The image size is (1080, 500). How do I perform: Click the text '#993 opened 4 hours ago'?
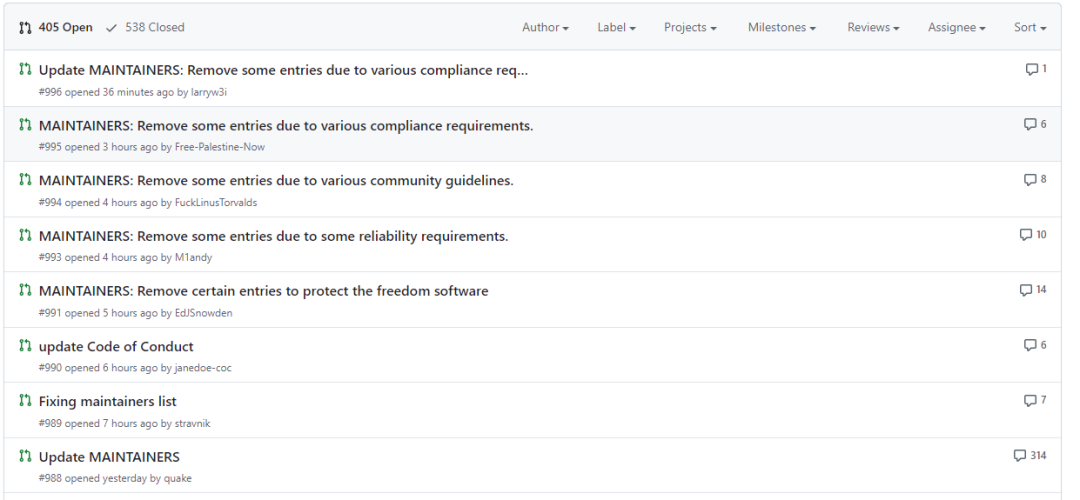click(x=98, y=258)
